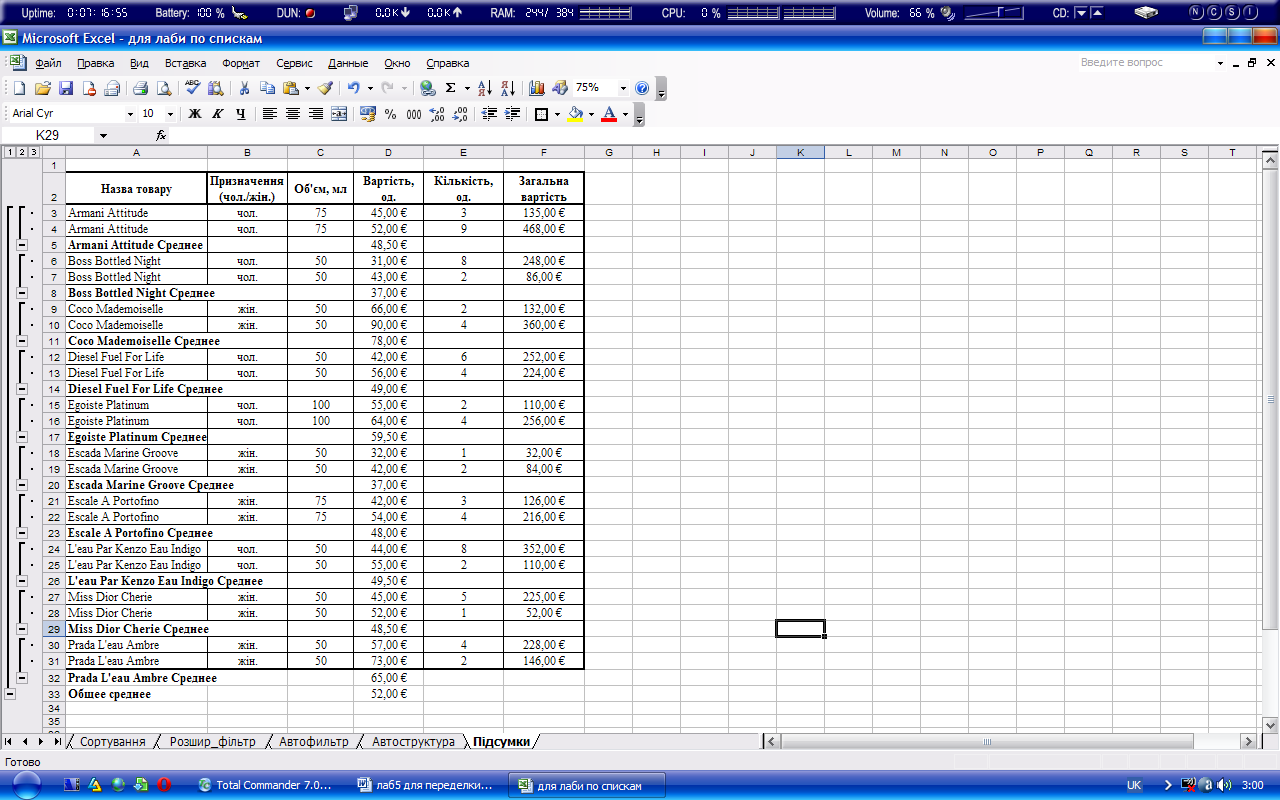Collapse the Armani Attitude group
Screen dimensions: 1280x800
[x=21, y=245]
